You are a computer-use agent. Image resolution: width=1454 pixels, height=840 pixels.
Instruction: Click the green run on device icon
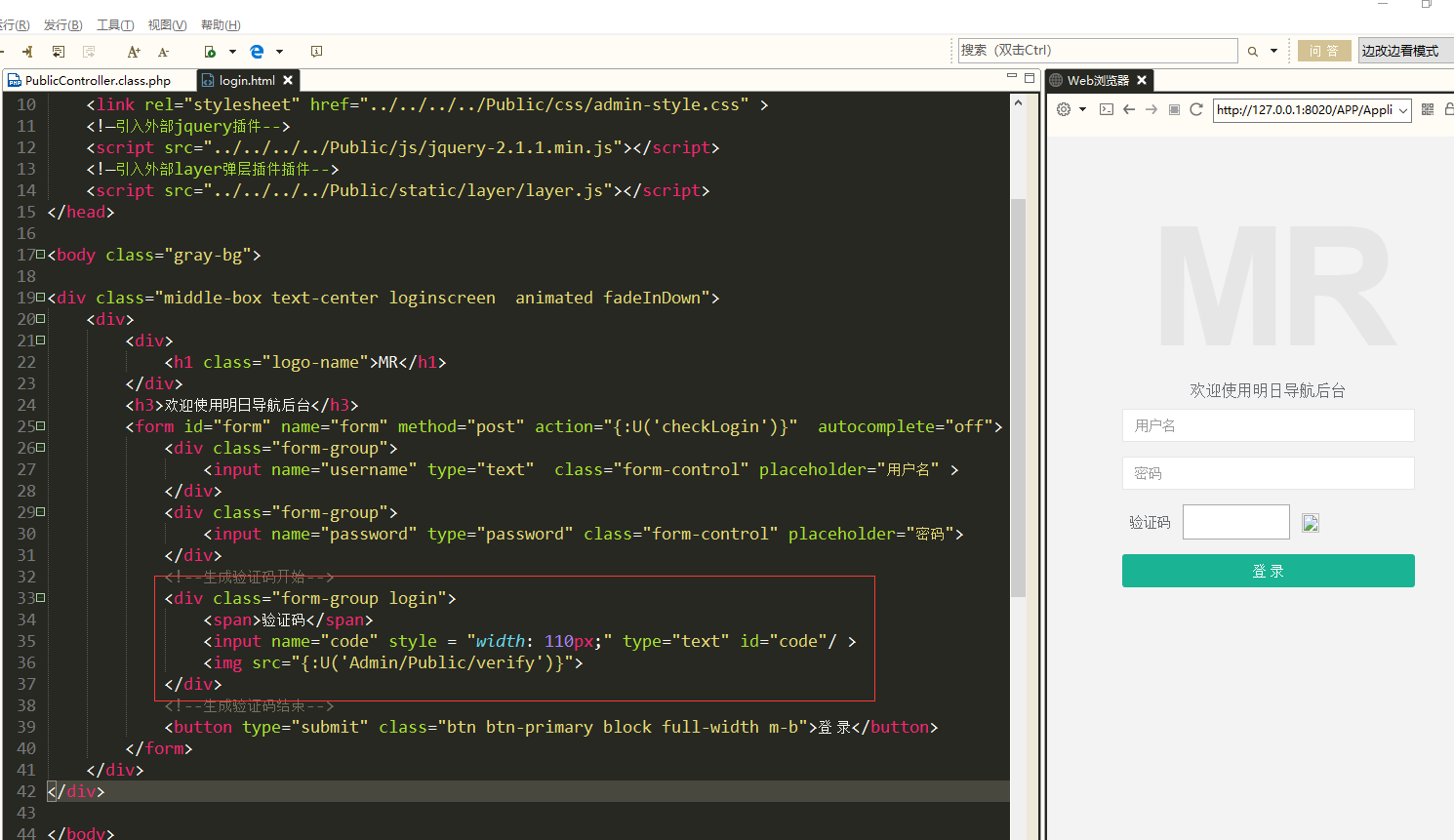(210, 52)
